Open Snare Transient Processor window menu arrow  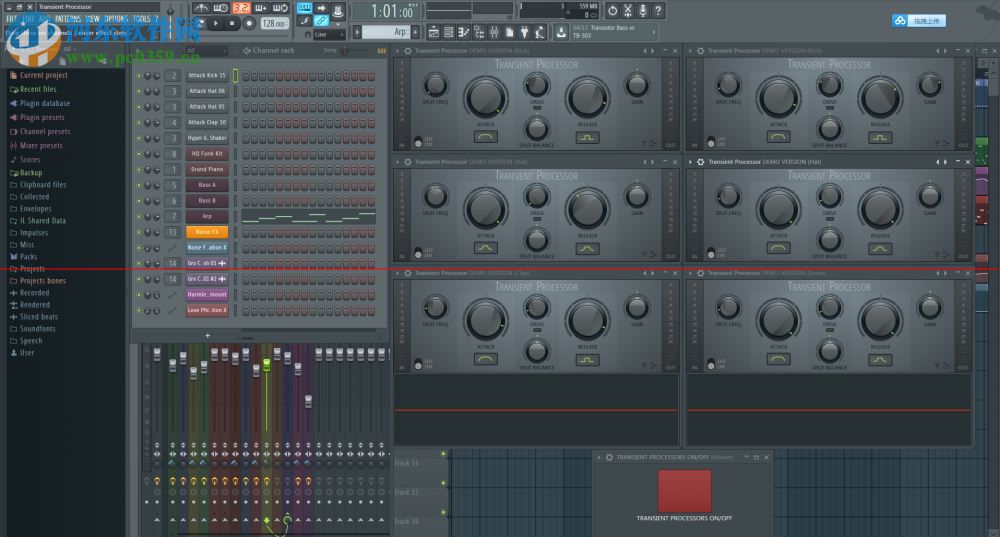[690, 273]
